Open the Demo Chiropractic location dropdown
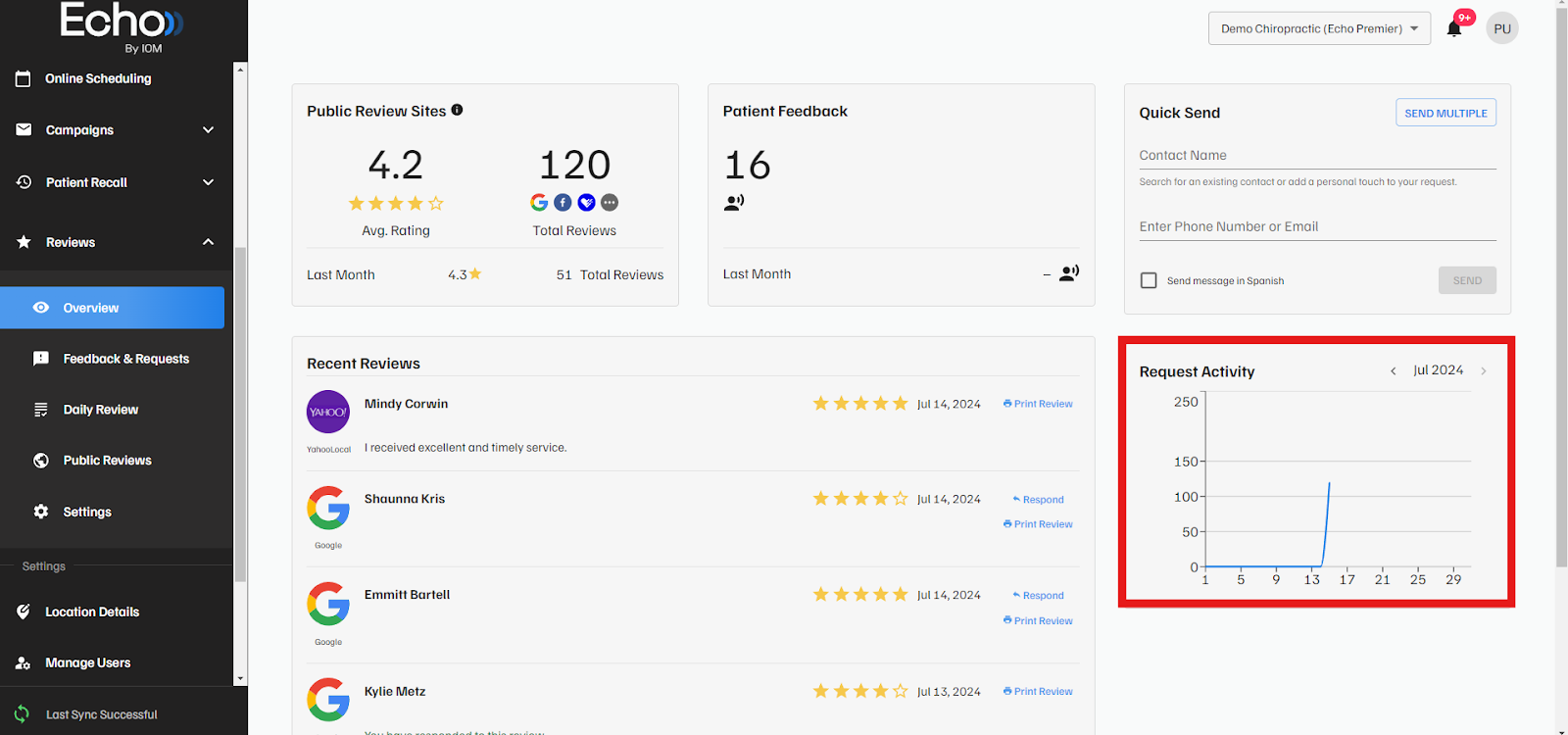Screen dimensions: 1568x735 pyautogui.click(x=1319, y=28)
